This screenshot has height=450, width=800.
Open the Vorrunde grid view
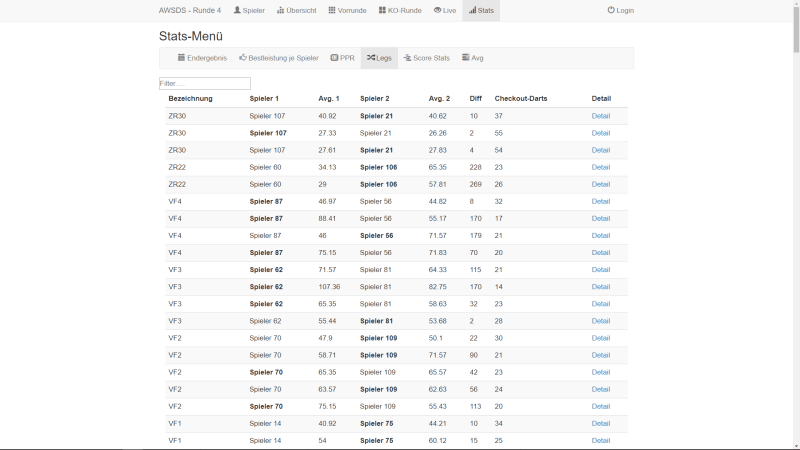(348, 10)
